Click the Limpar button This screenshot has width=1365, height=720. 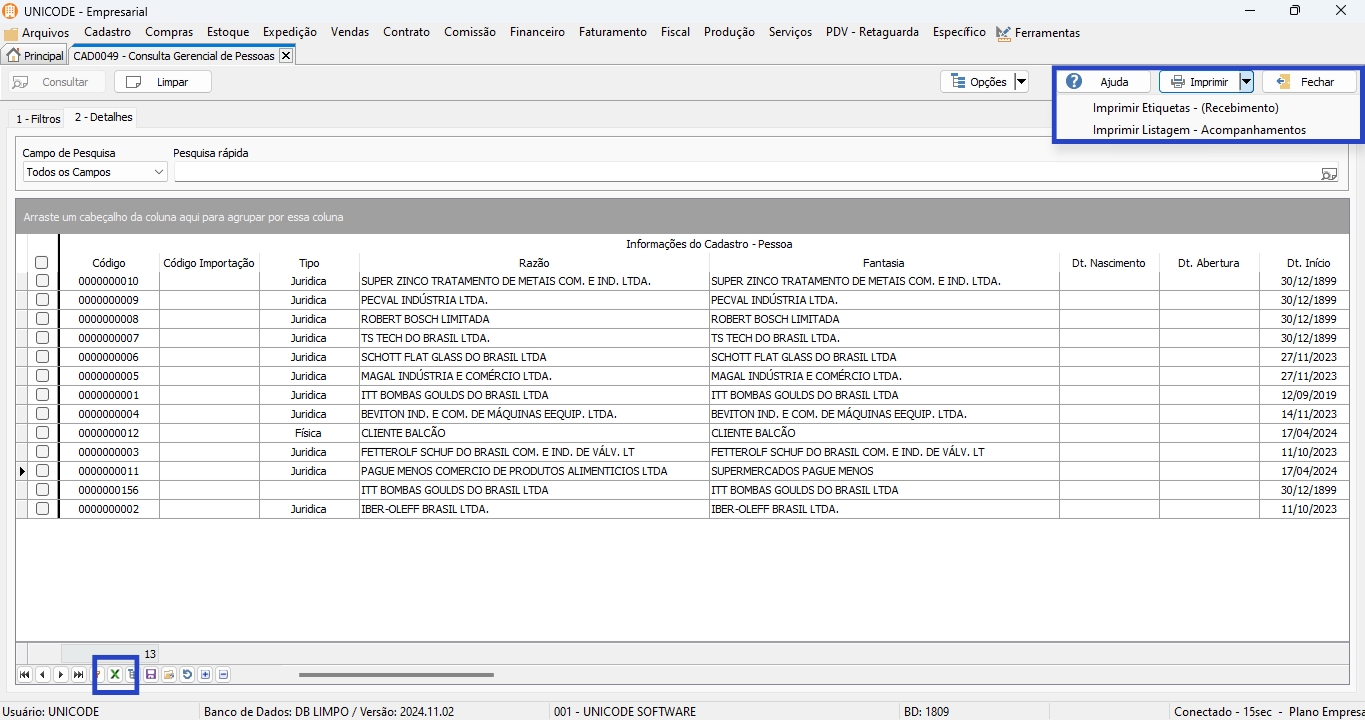click(x=162, y=82)
